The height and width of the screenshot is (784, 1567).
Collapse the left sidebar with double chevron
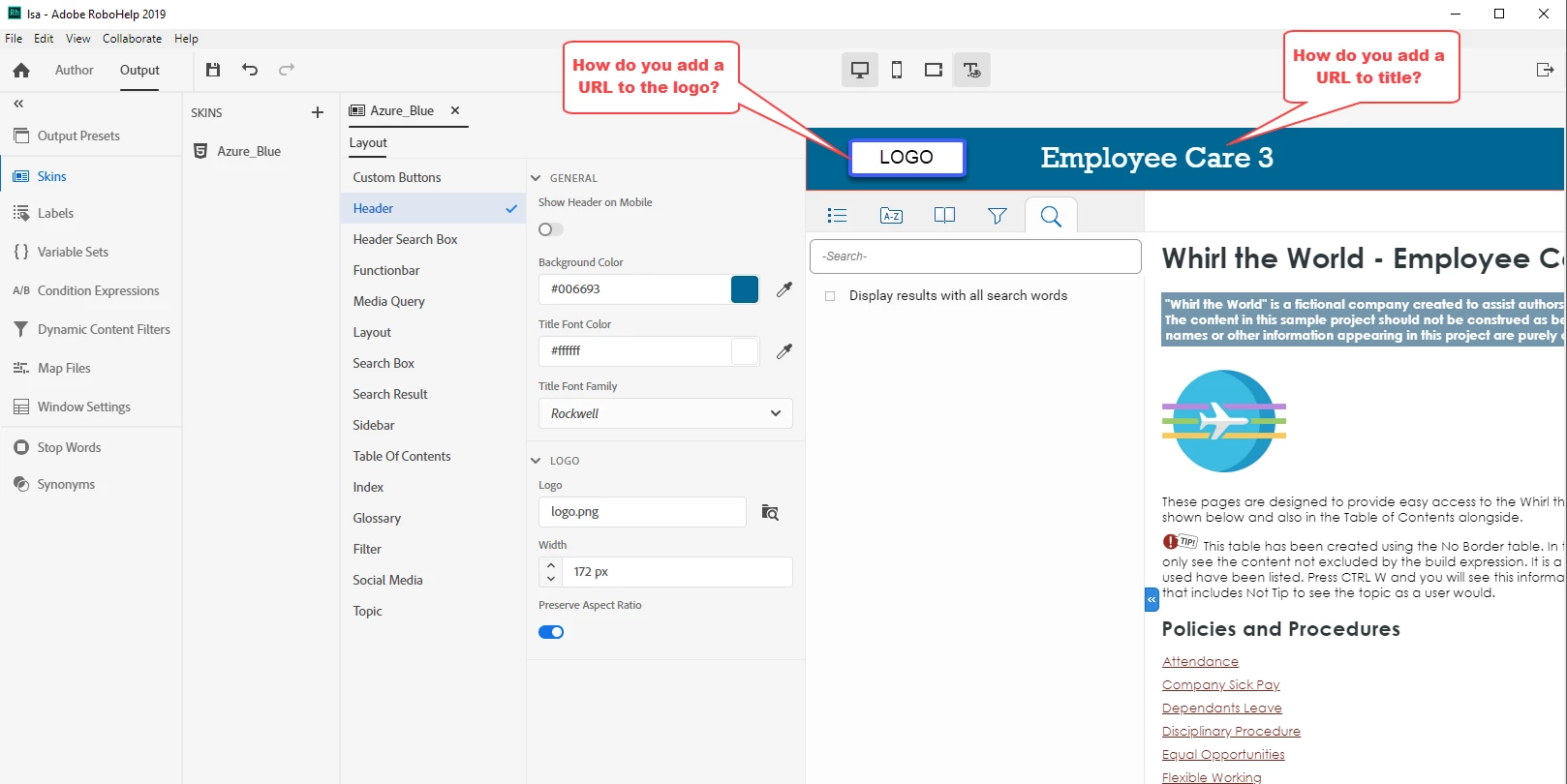point(18,104)
